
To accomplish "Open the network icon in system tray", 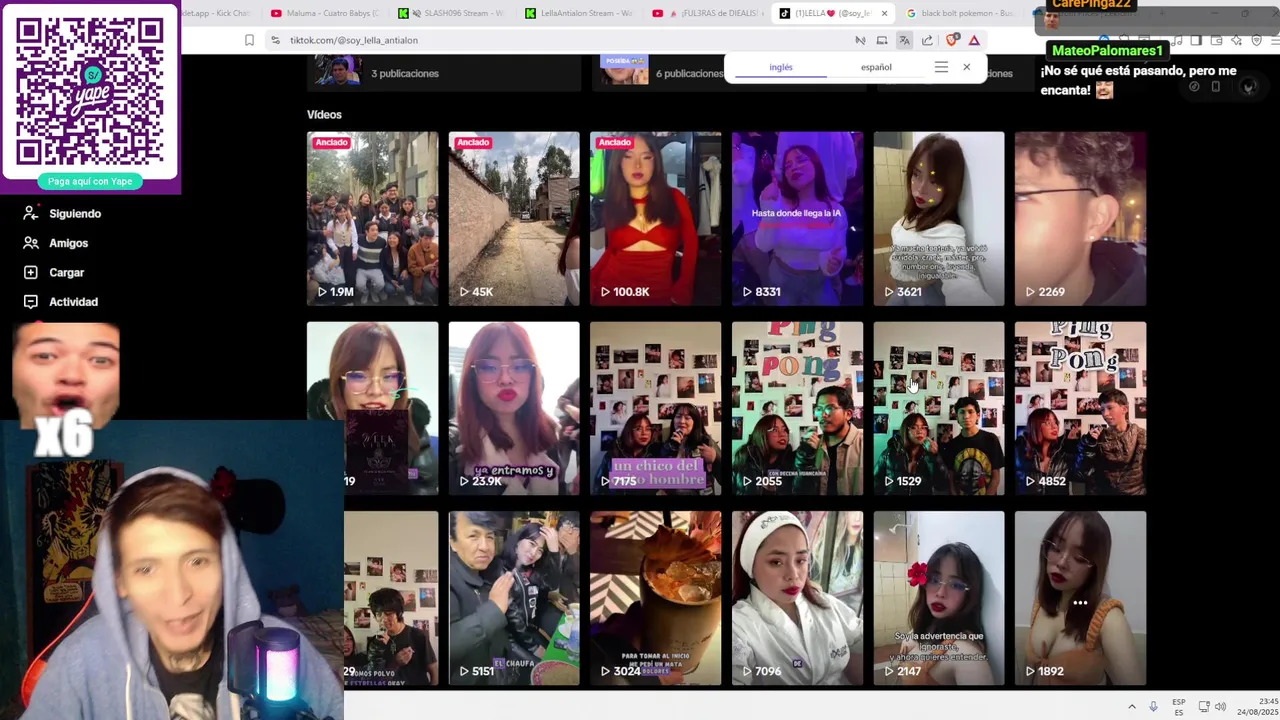I will (x=1204, y=707).
